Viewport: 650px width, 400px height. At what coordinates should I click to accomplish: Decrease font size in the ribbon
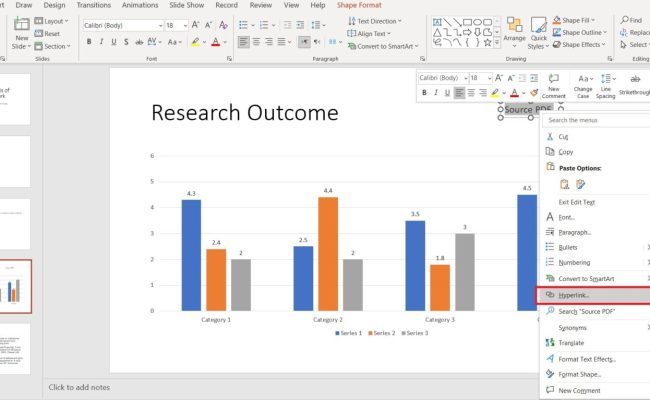pos(209,25)
